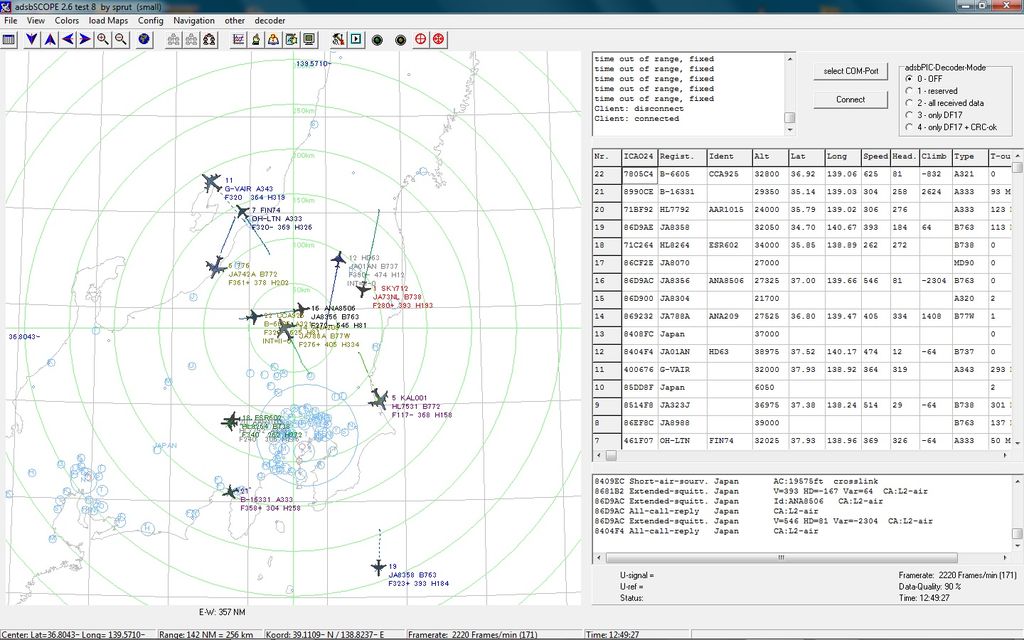
Task: Click the globe map icon
Action: coord(144,40)
